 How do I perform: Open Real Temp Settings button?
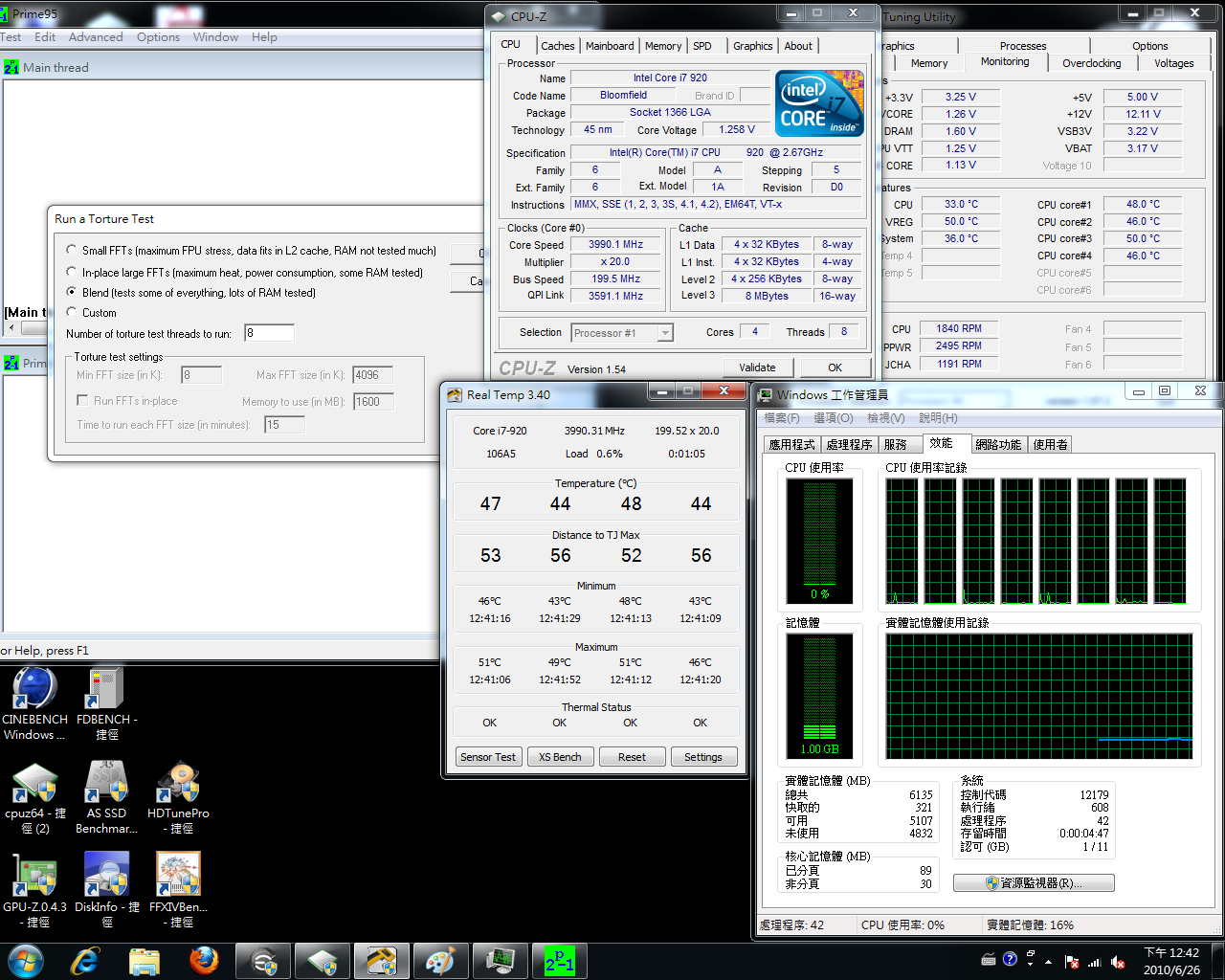click(703, 757)
